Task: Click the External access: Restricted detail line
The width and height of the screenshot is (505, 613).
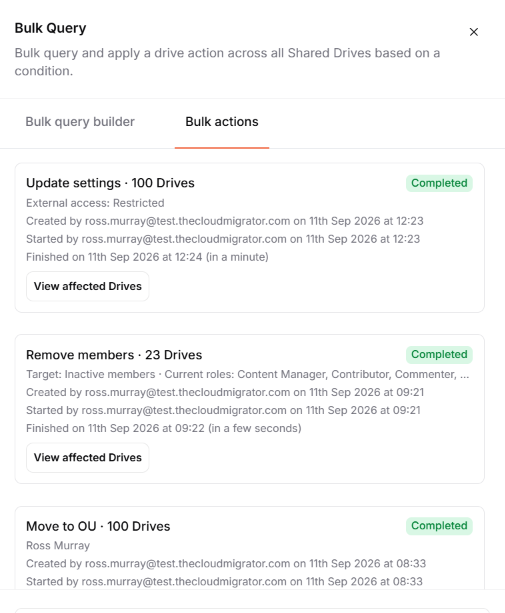Action: [x=95, y=203]
